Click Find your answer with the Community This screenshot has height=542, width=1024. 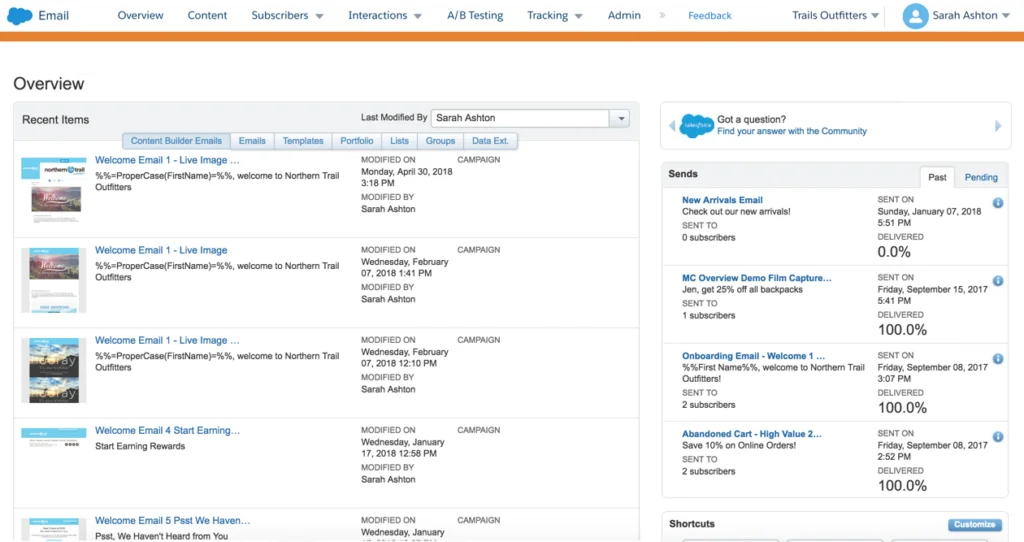tap(792, 131)
